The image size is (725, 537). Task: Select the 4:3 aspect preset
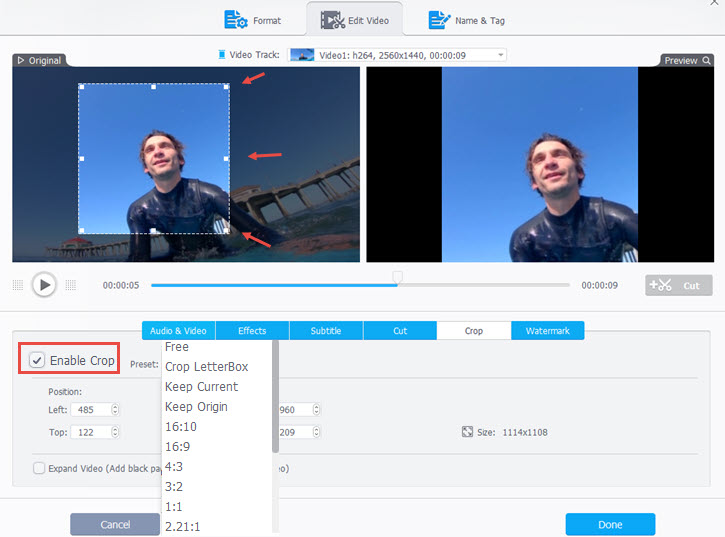(x=217, y=467)
